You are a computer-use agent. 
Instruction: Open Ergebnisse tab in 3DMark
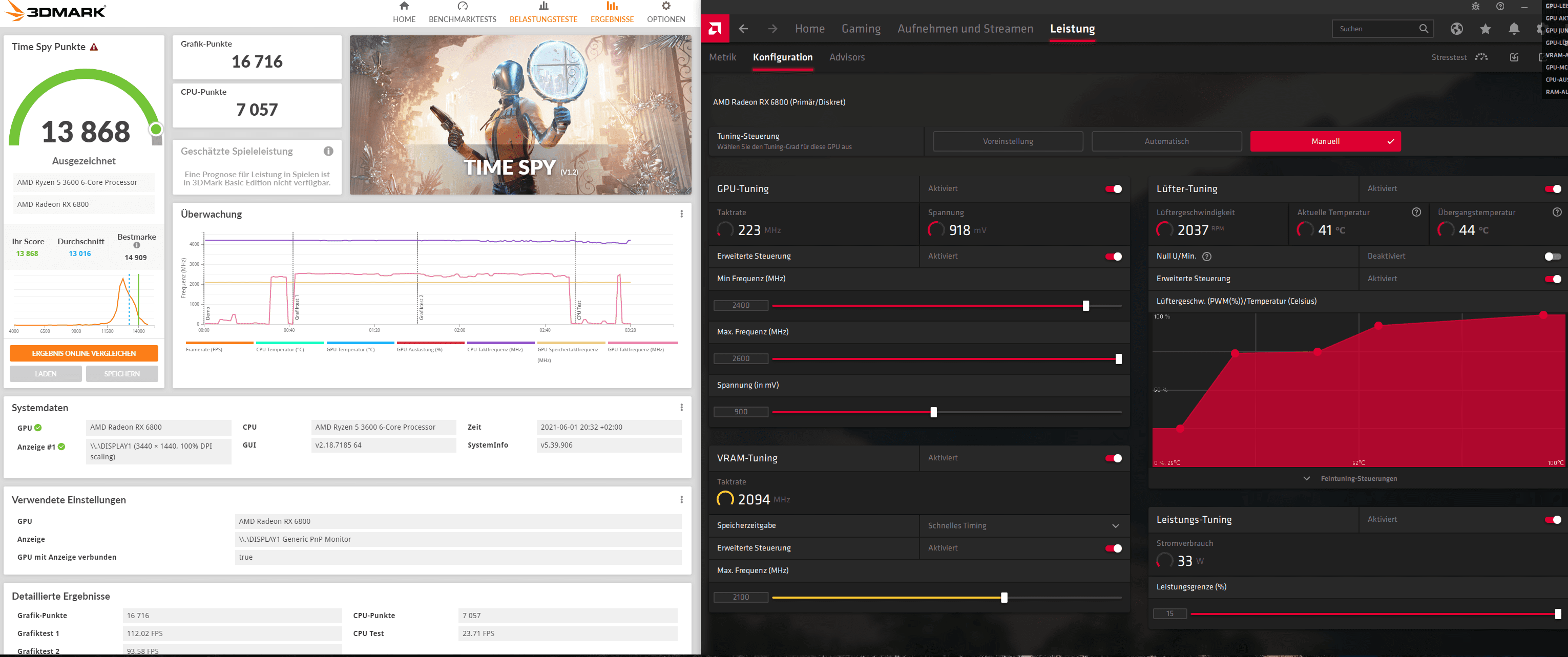612,12
